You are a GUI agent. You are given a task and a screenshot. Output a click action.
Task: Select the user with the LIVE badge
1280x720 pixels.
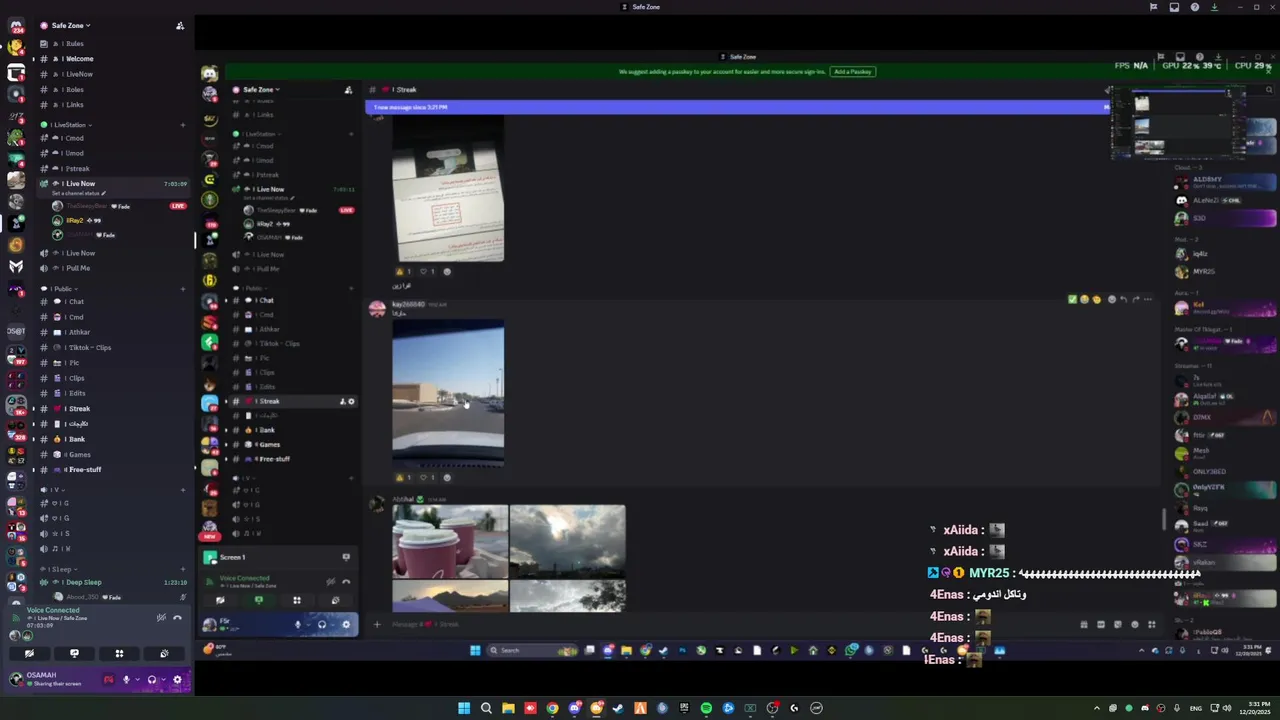[118, 206]
